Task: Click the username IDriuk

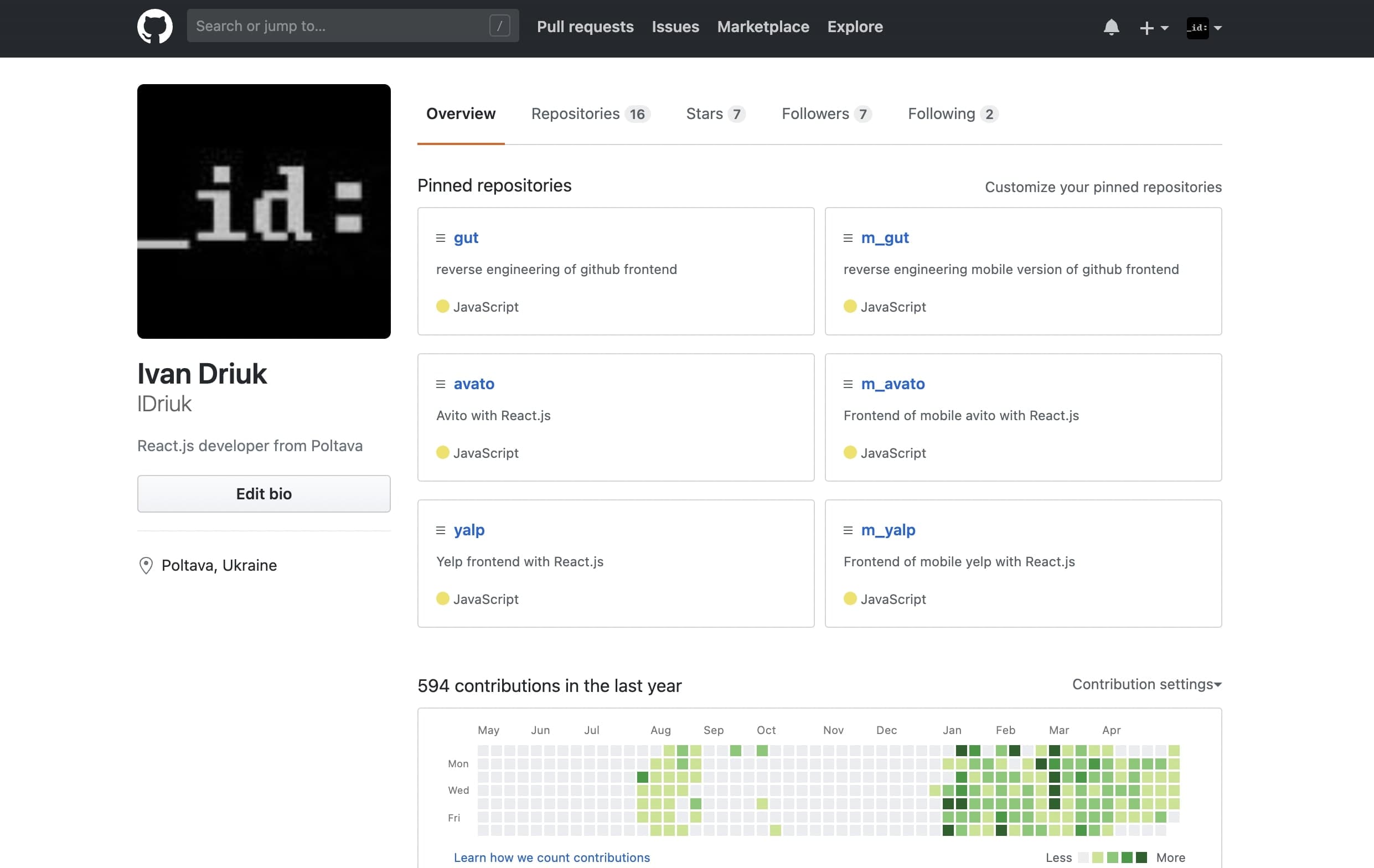Action: point(164,404)
